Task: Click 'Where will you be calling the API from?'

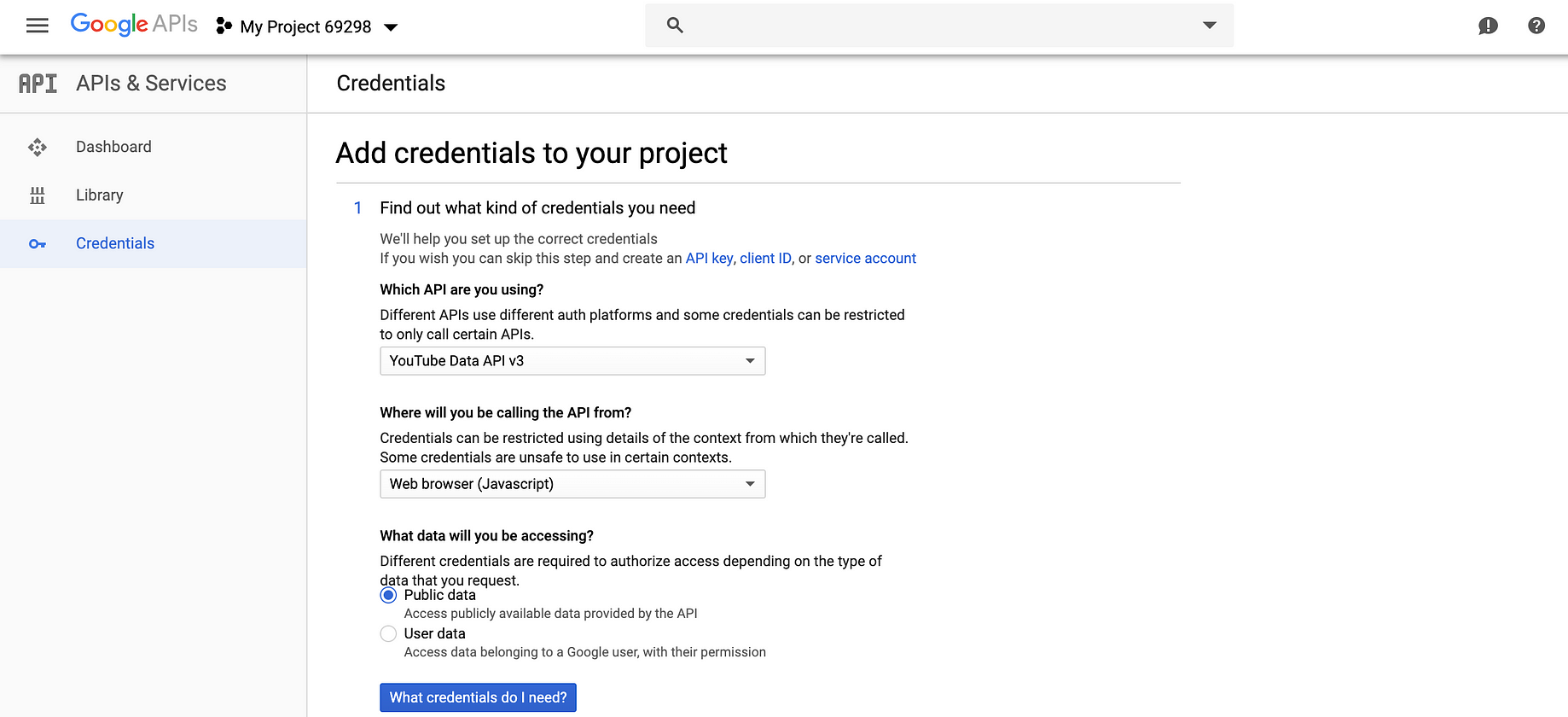Action: tap(506, 413)
